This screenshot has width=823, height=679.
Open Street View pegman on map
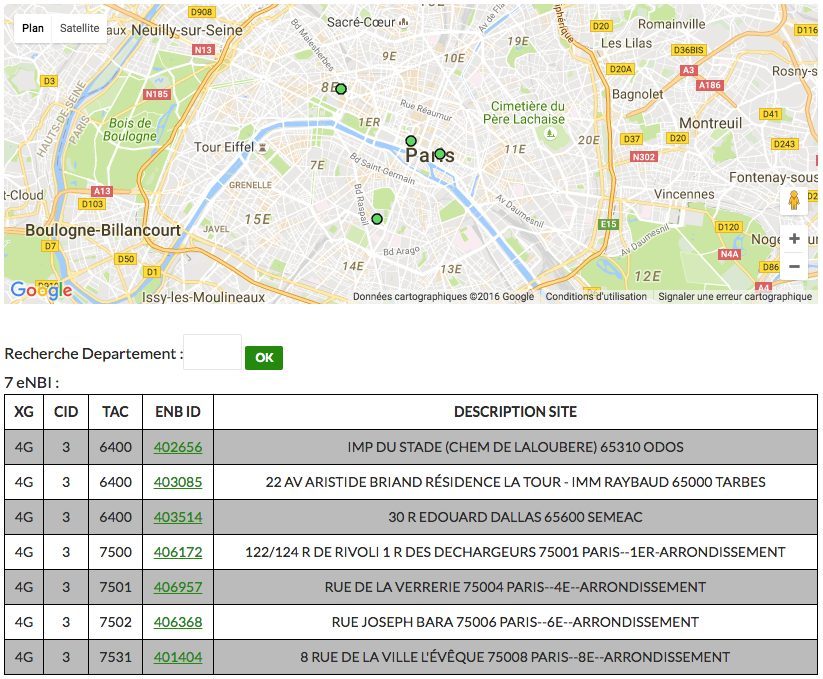[794, 200]
